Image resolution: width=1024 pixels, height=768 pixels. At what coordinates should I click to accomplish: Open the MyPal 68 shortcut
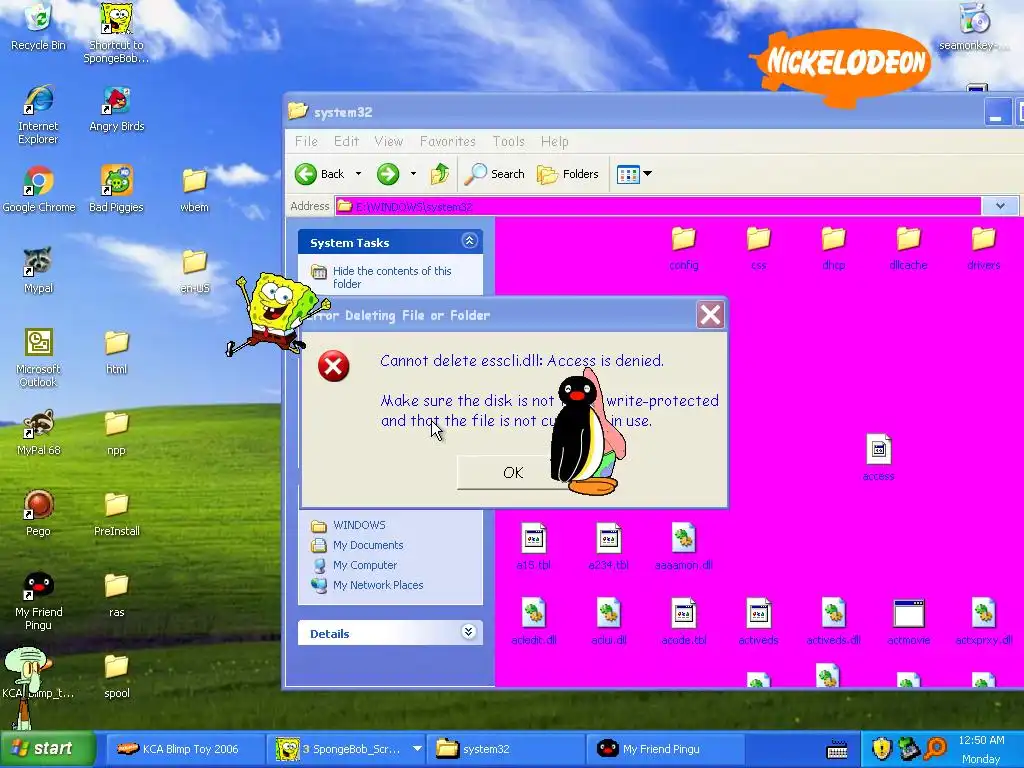point(39,432)
